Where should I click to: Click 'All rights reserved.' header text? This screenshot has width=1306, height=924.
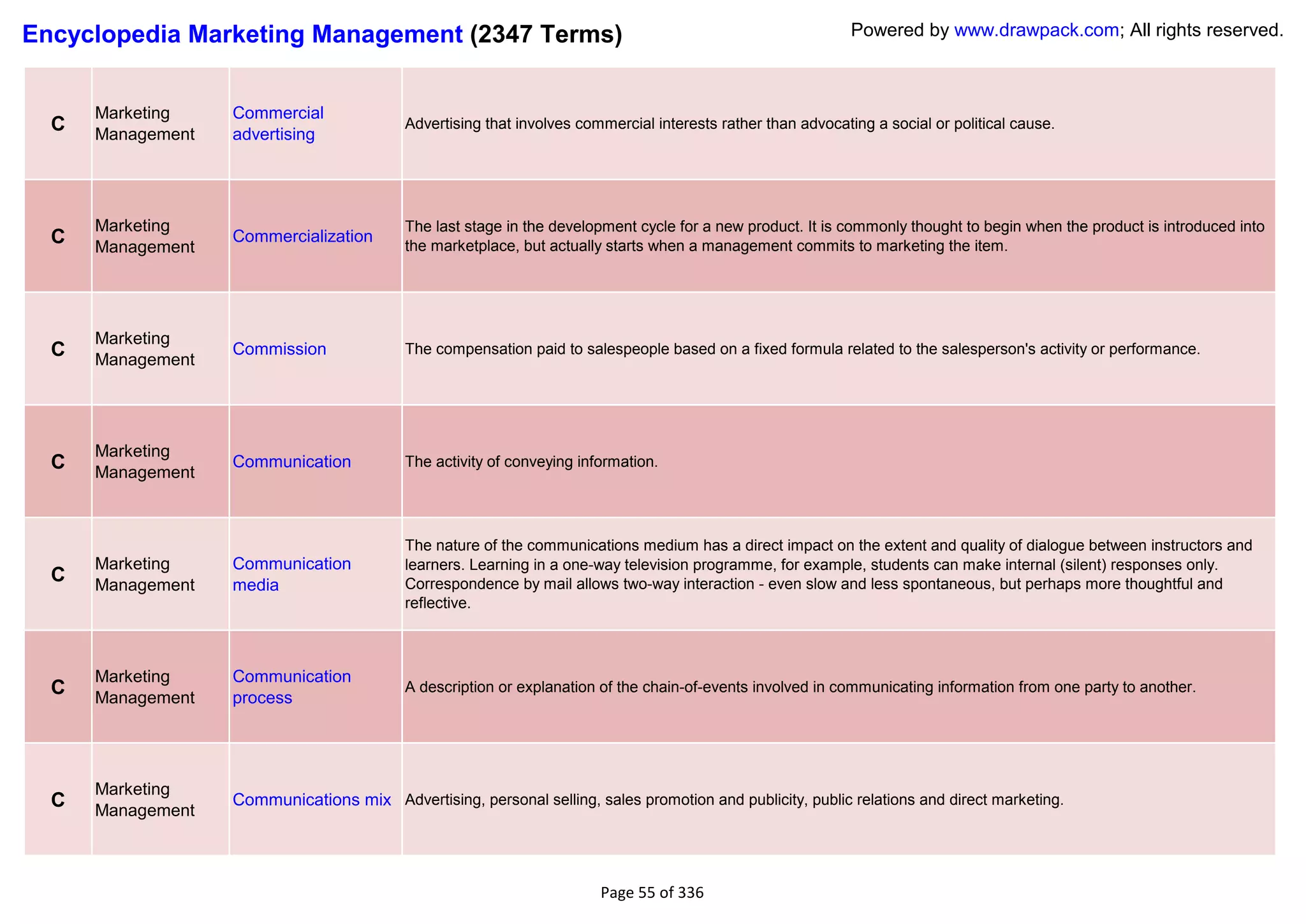click(x=1207, y=30)
